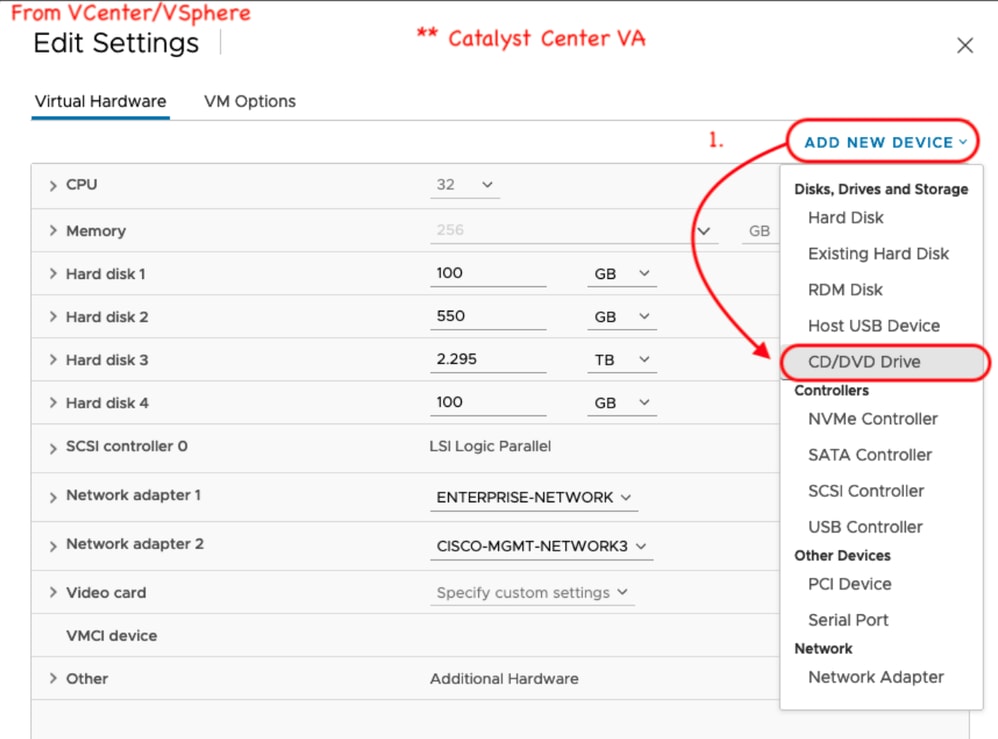
Task: Select RDM Disk in the device menu
Action: 845,290
